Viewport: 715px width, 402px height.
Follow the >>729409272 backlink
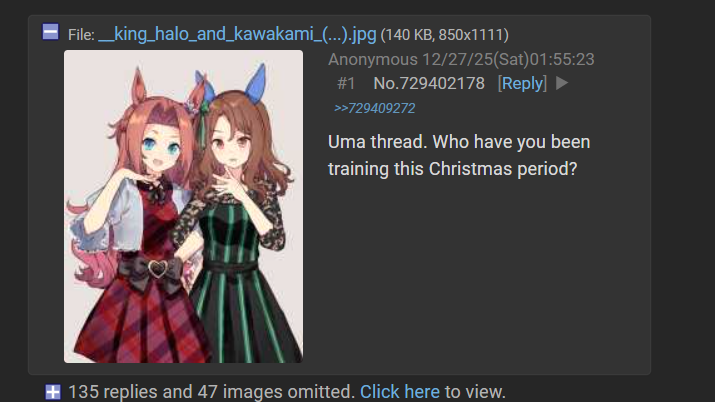[374, 108]
